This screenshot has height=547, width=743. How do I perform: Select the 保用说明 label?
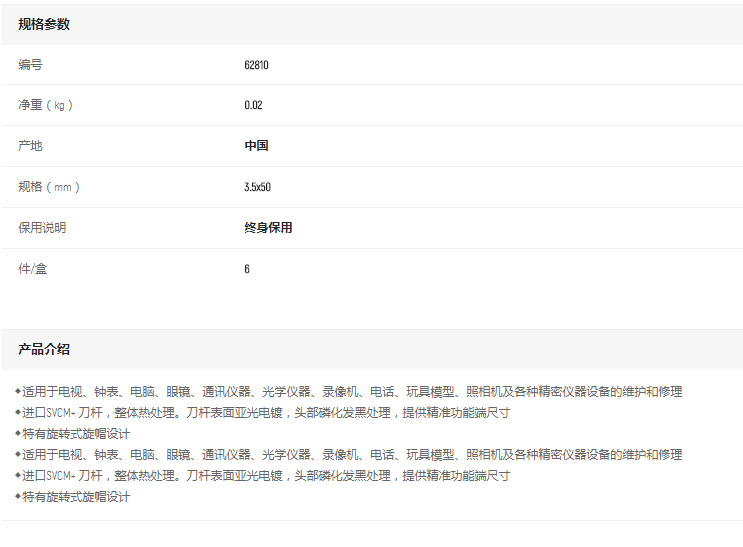(x=42, y=228)
